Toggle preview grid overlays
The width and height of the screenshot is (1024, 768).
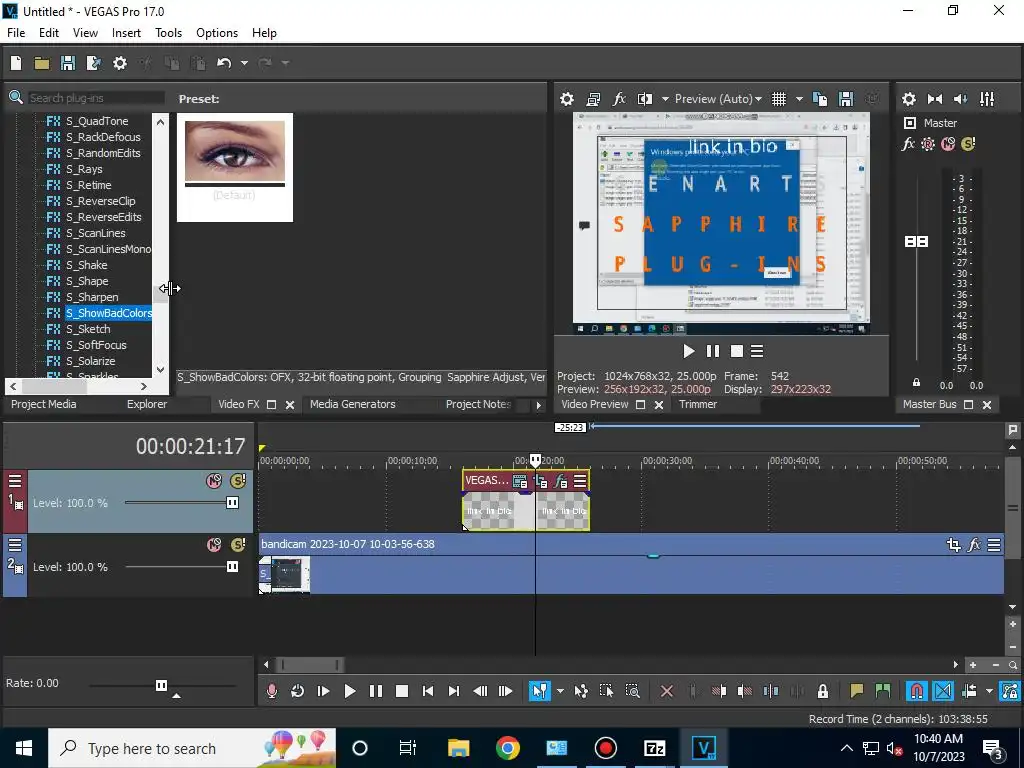pos(779,99)
